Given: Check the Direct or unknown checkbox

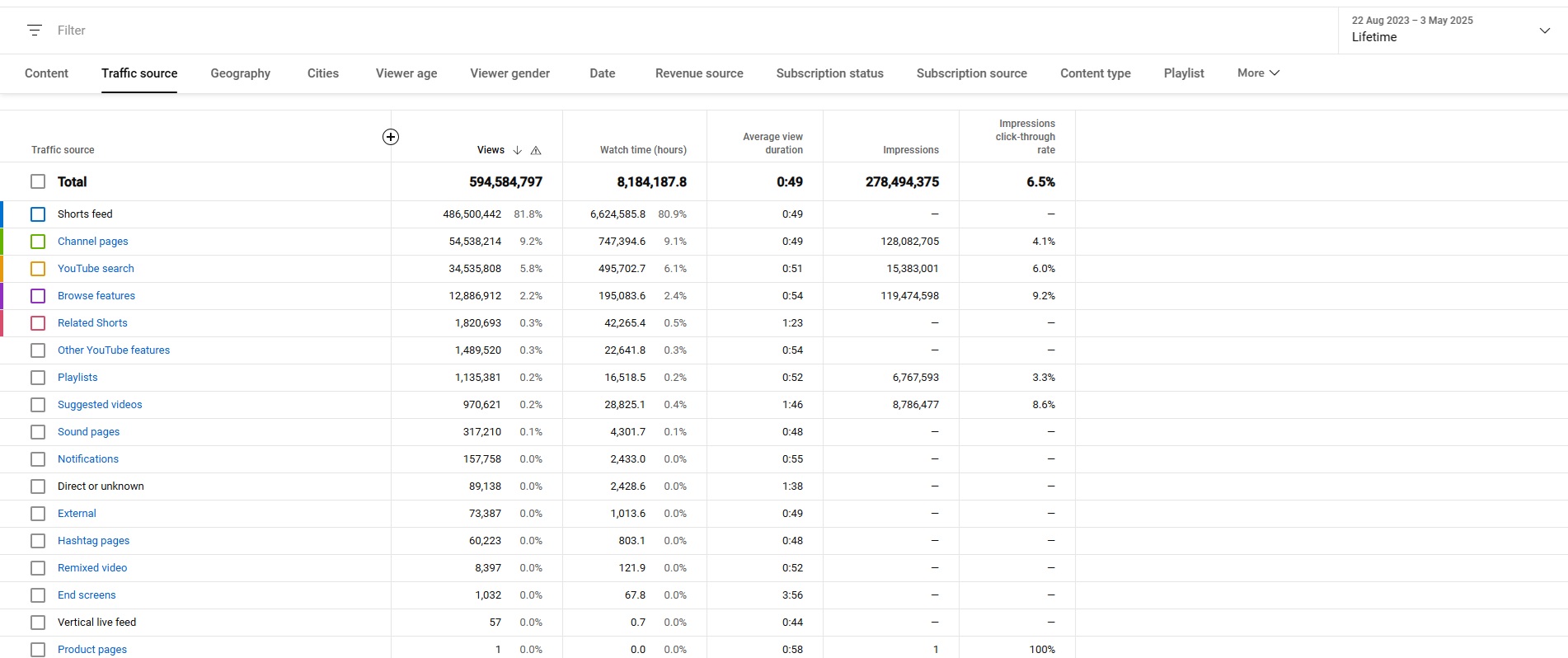Looking at the screenshot, I should 38,486.
